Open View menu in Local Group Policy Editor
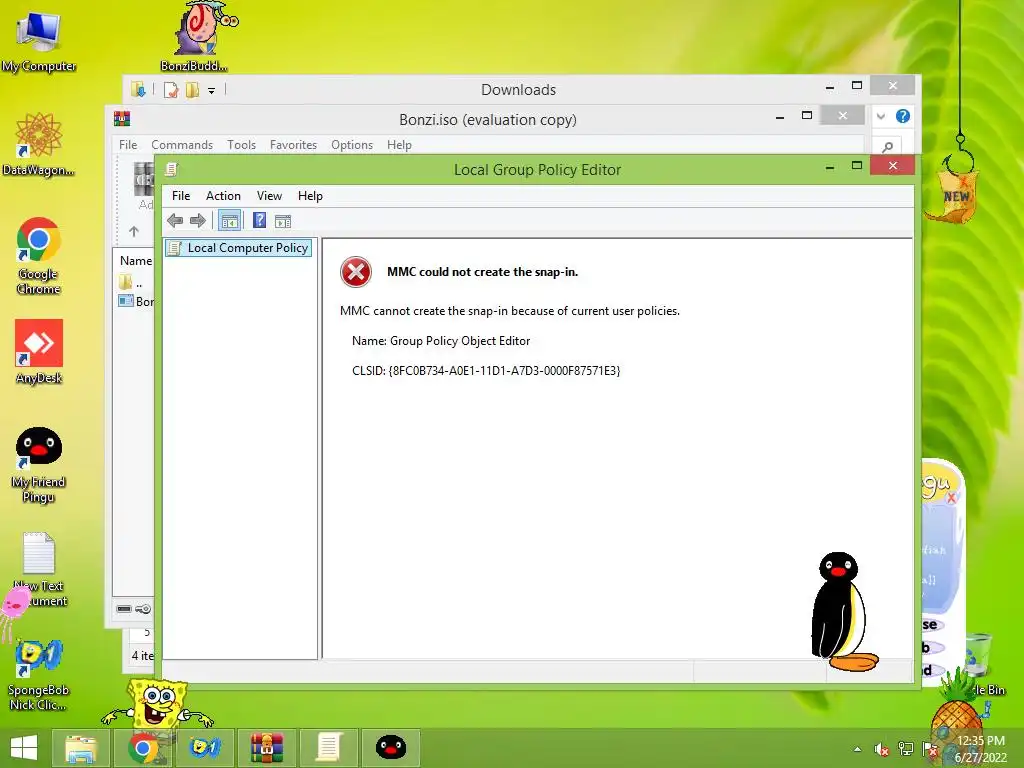1024x768 pixels. 269,196
